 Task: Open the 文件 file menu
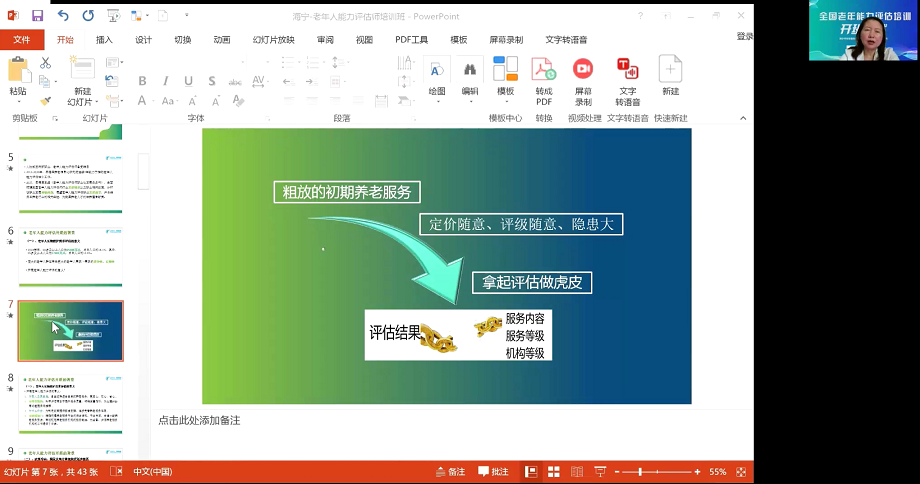[x=22, y=40]
